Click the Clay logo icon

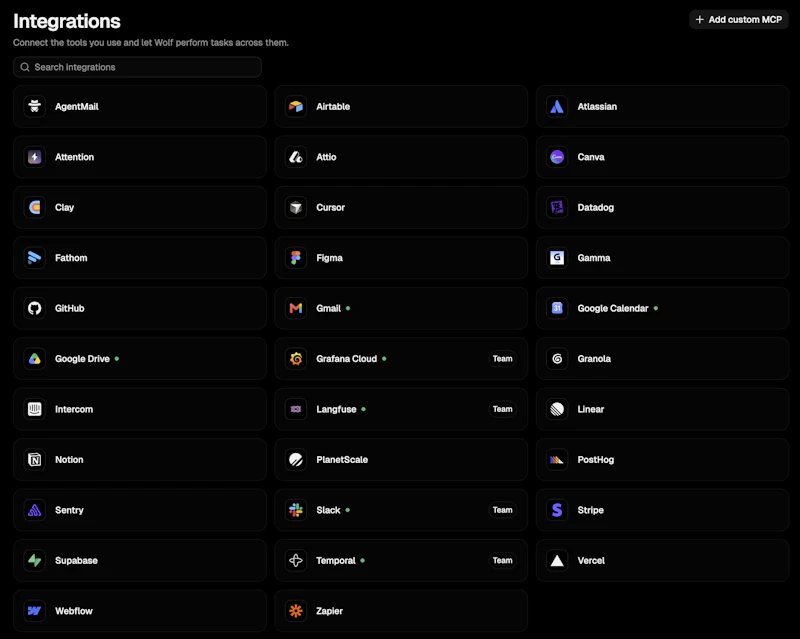35,207
